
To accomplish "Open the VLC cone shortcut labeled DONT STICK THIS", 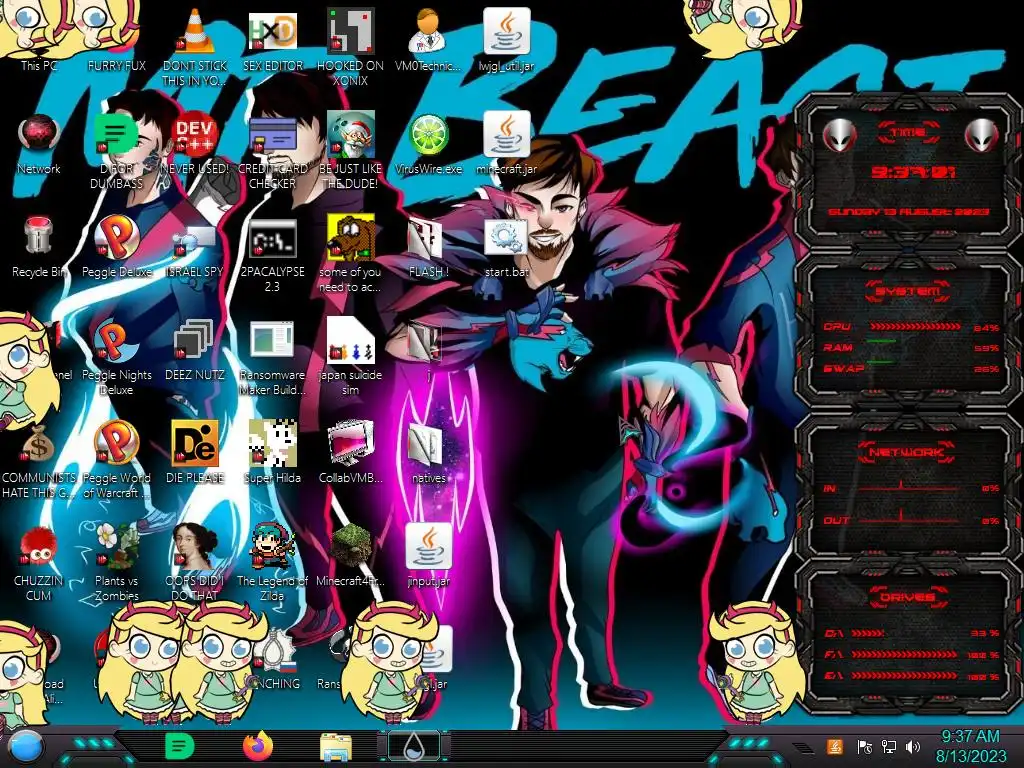I will point(195,31).
